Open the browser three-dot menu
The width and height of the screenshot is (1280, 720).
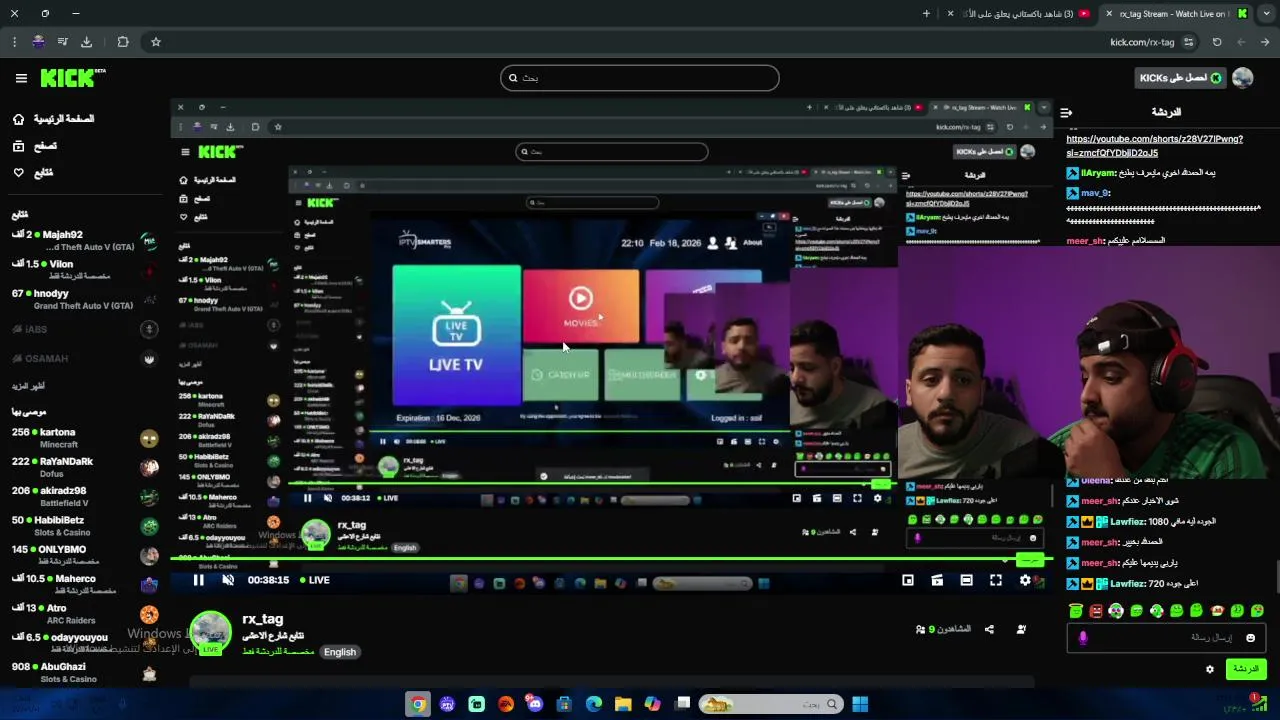click(x=14, y=42)
